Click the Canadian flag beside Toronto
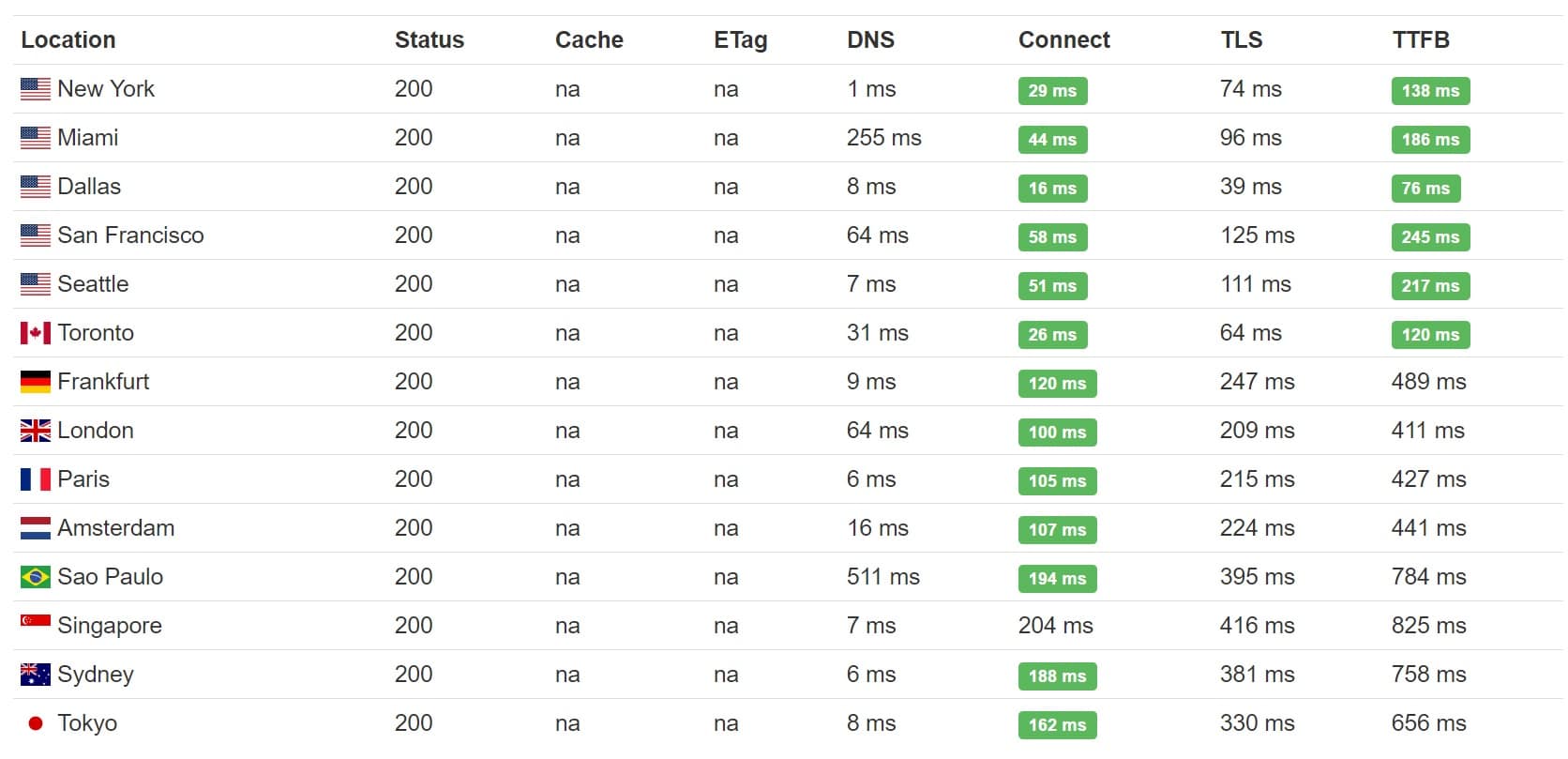 point(36,333)
